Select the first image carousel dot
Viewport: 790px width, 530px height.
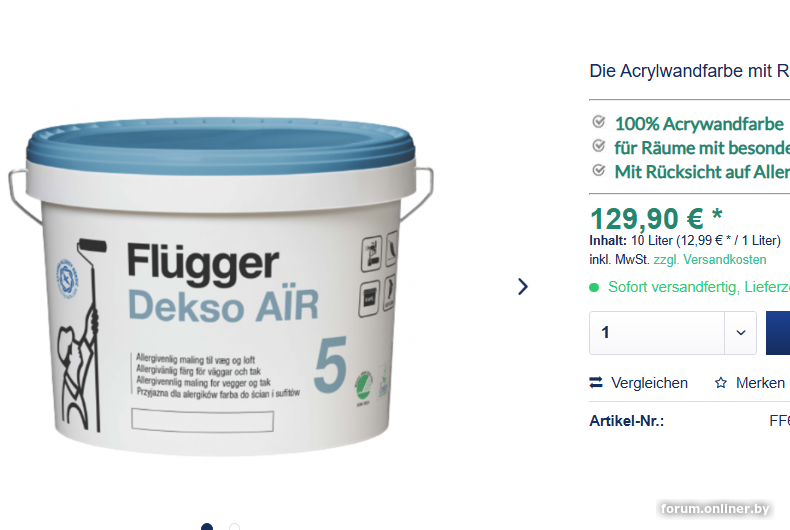tap(207, 527)
